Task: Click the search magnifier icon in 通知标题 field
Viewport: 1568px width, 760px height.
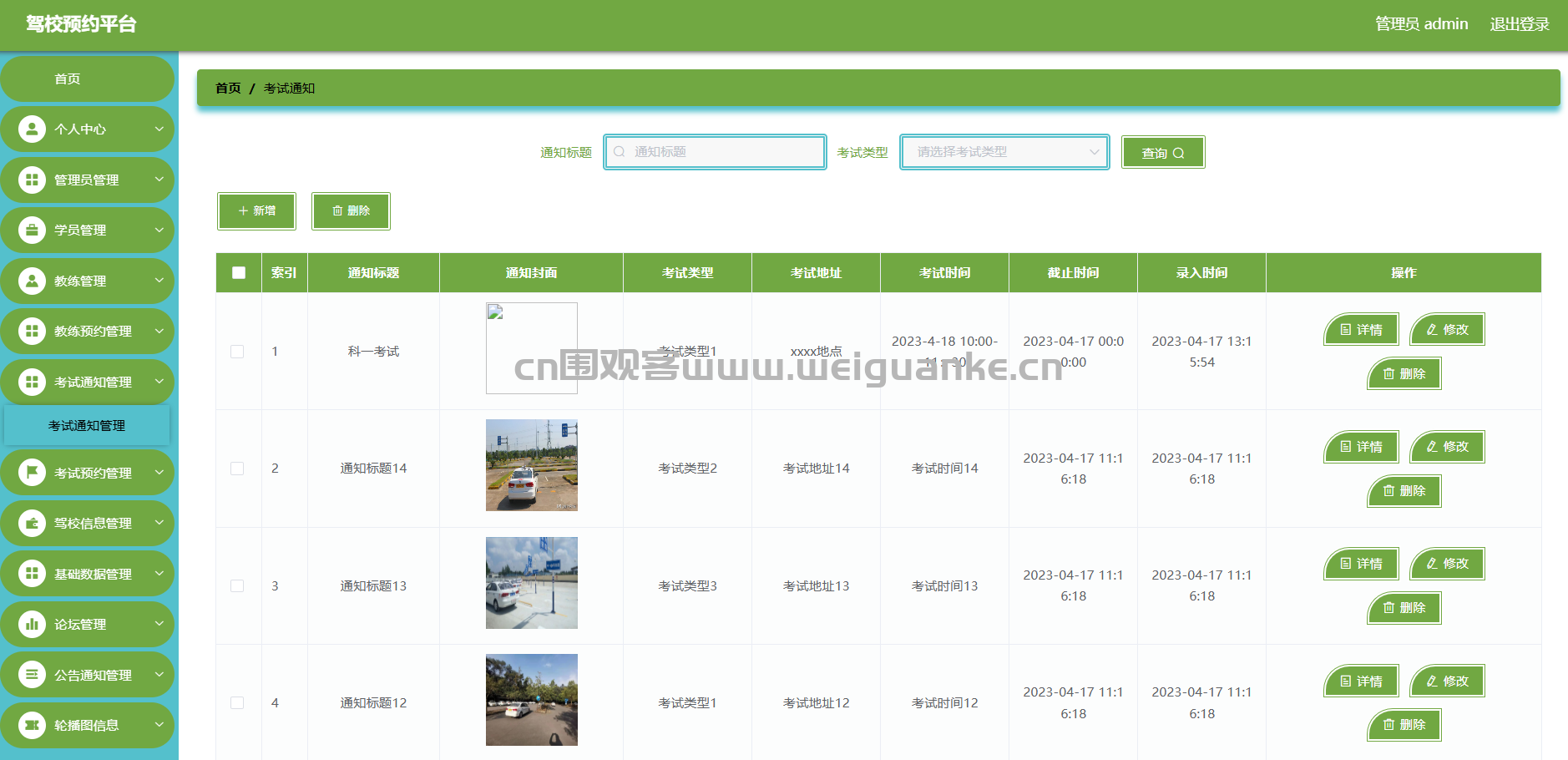Action: (620, 152)
